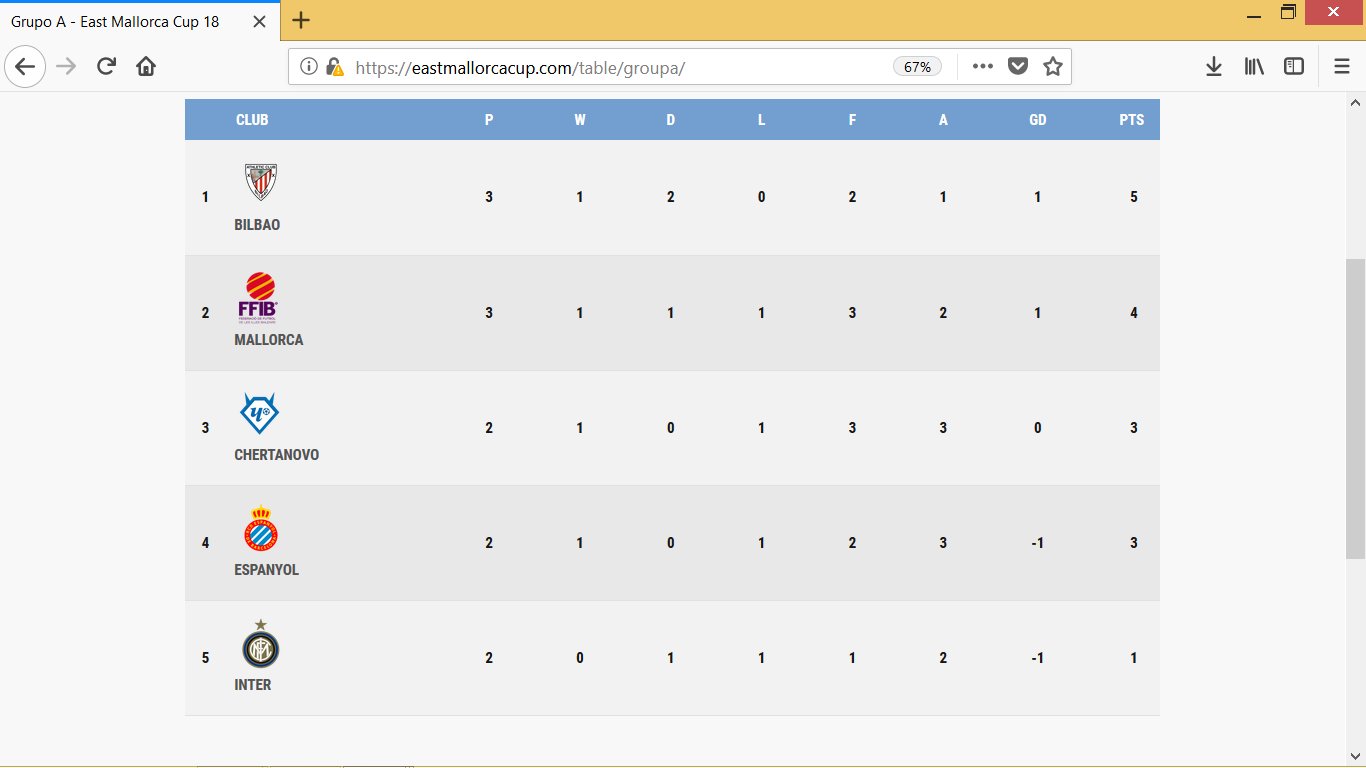Click the FFIB Mallorca logo
Screen dimensions: 1366x768
pyautogui.click(x=258, y=297)
